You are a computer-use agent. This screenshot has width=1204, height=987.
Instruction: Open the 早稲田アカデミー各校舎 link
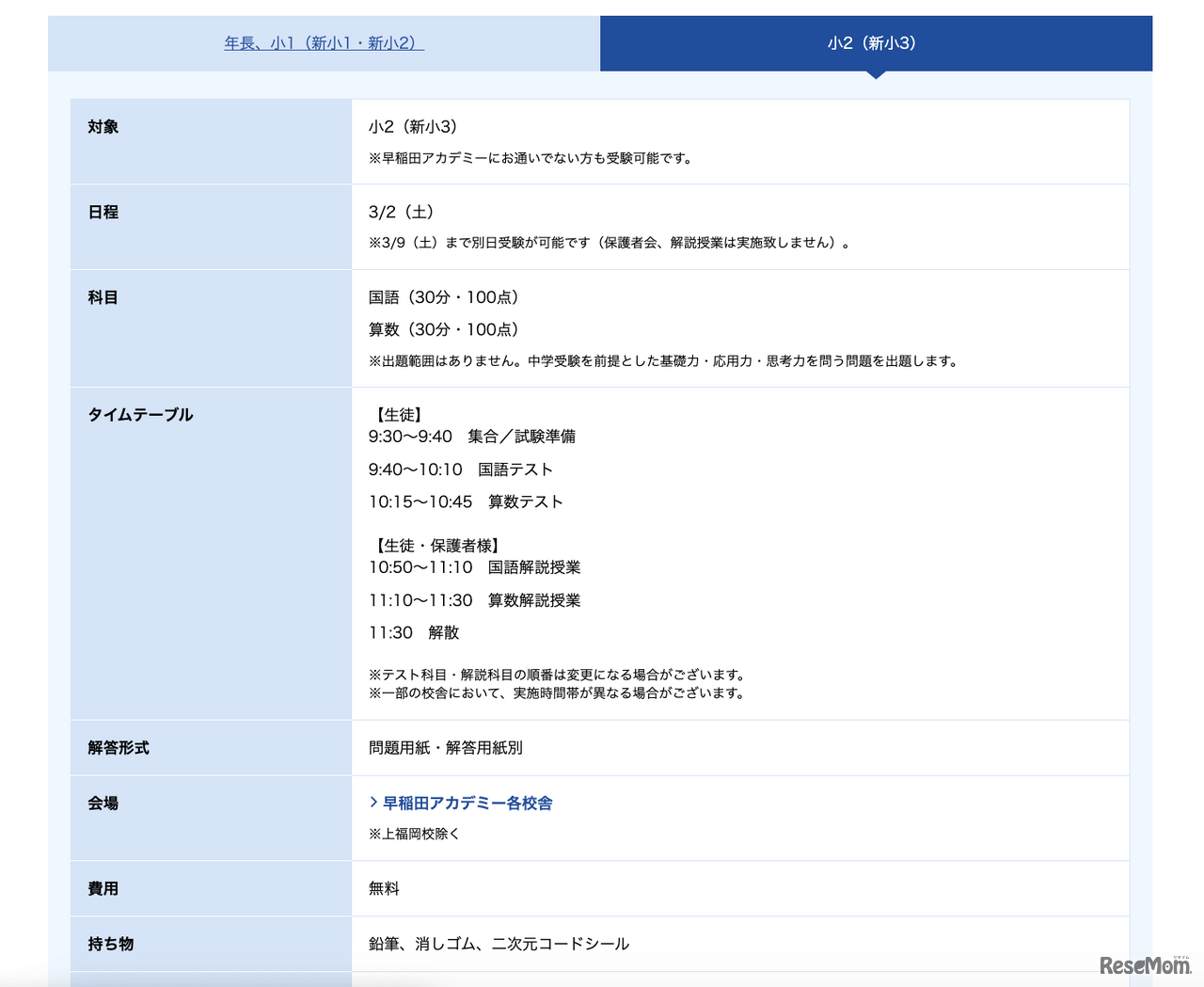(x=467, y=803)
